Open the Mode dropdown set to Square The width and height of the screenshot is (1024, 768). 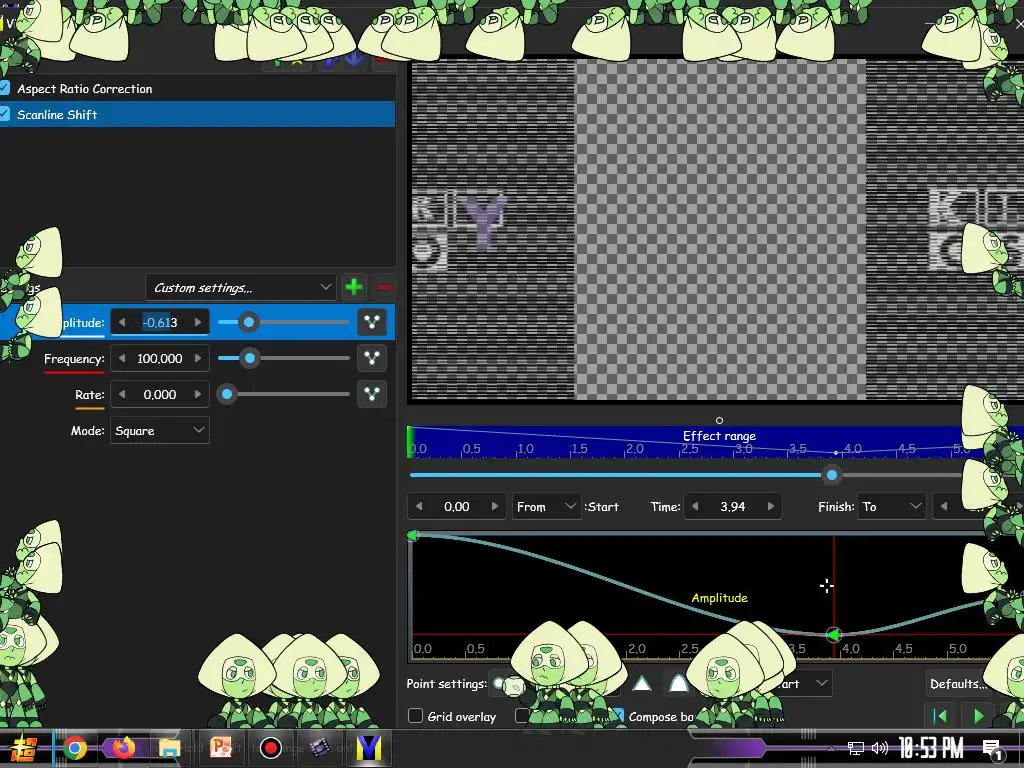coord(160,430)
